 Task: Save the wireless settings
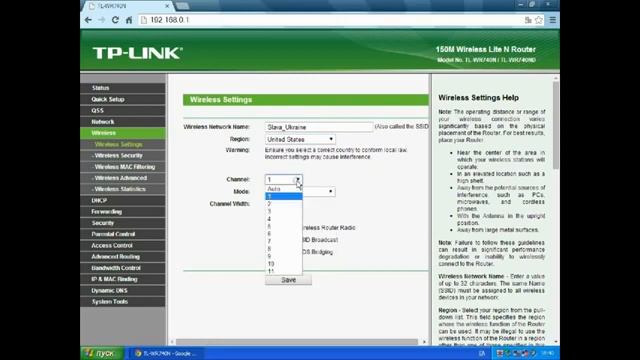[x=288, y=280]
